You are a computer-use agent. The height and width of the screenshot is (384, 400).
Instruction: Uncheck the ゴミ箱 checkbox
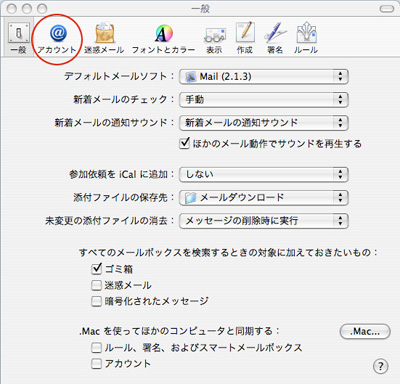[x=96, y=269]
